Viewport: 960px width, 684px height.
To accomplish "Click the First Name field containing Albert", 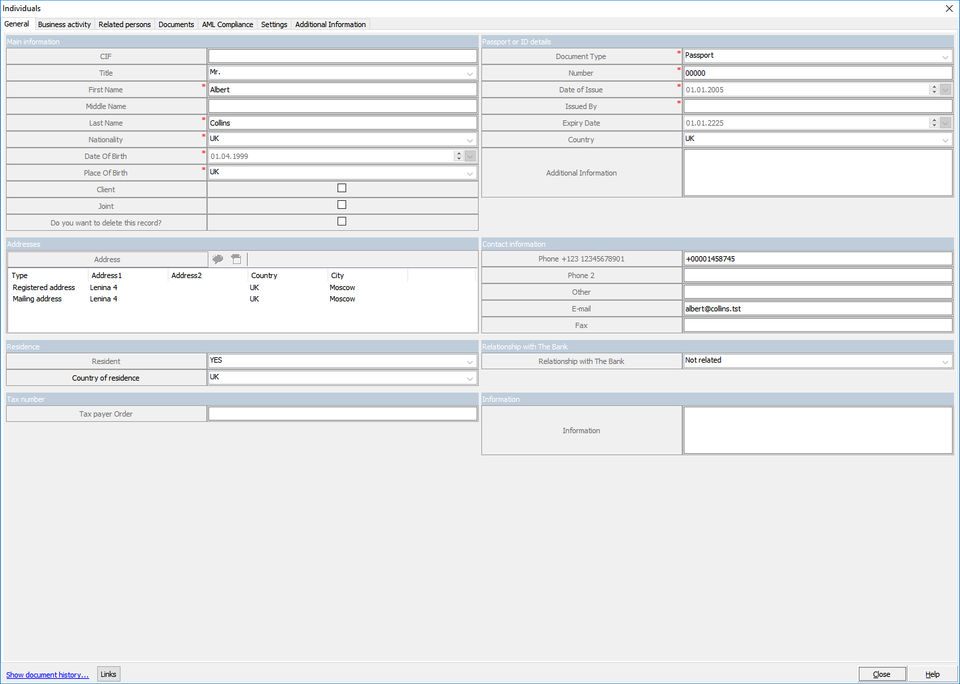I will pos(342,89).
